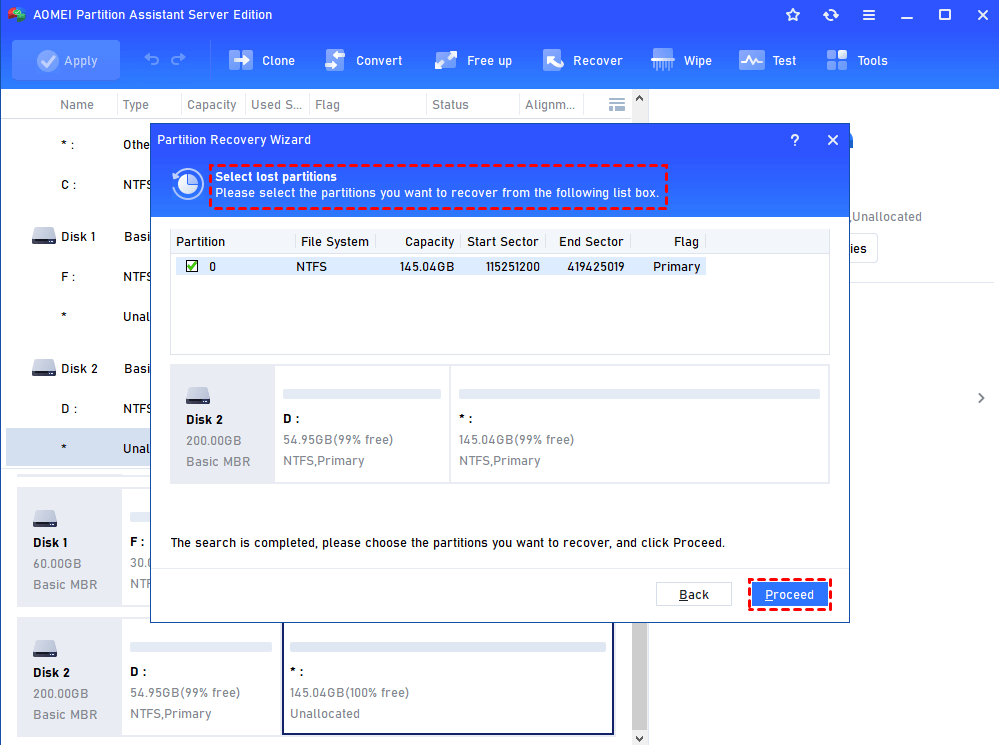Screen dimensions: 999x745
Task: Click Disk 2 icon in bottom disk map
Action: click(45, 649)
